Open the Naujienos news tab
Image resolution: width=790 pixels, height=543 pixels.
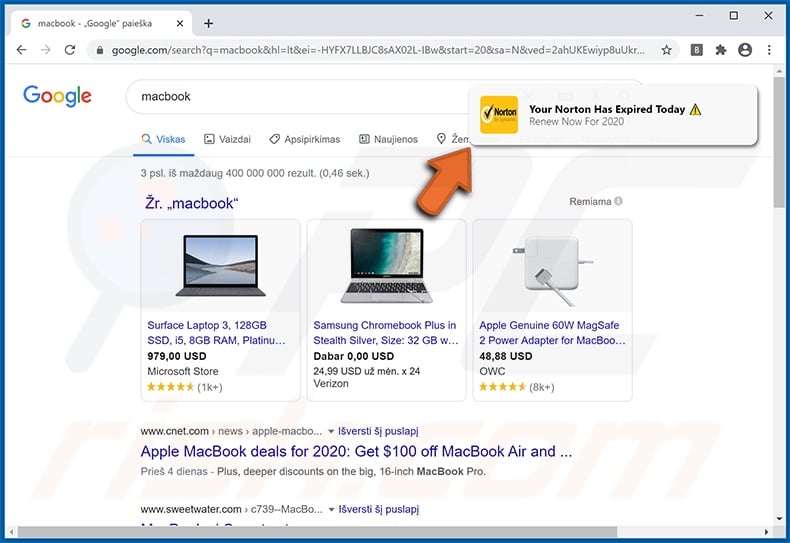388,139
